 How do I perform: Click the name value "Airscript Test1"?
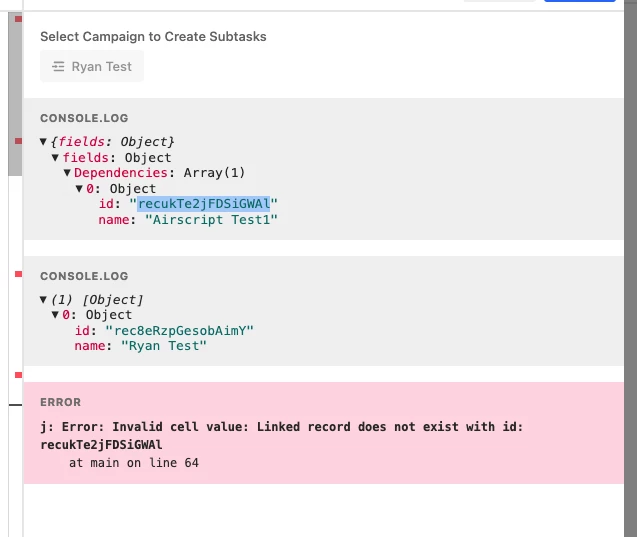[211, 220]
